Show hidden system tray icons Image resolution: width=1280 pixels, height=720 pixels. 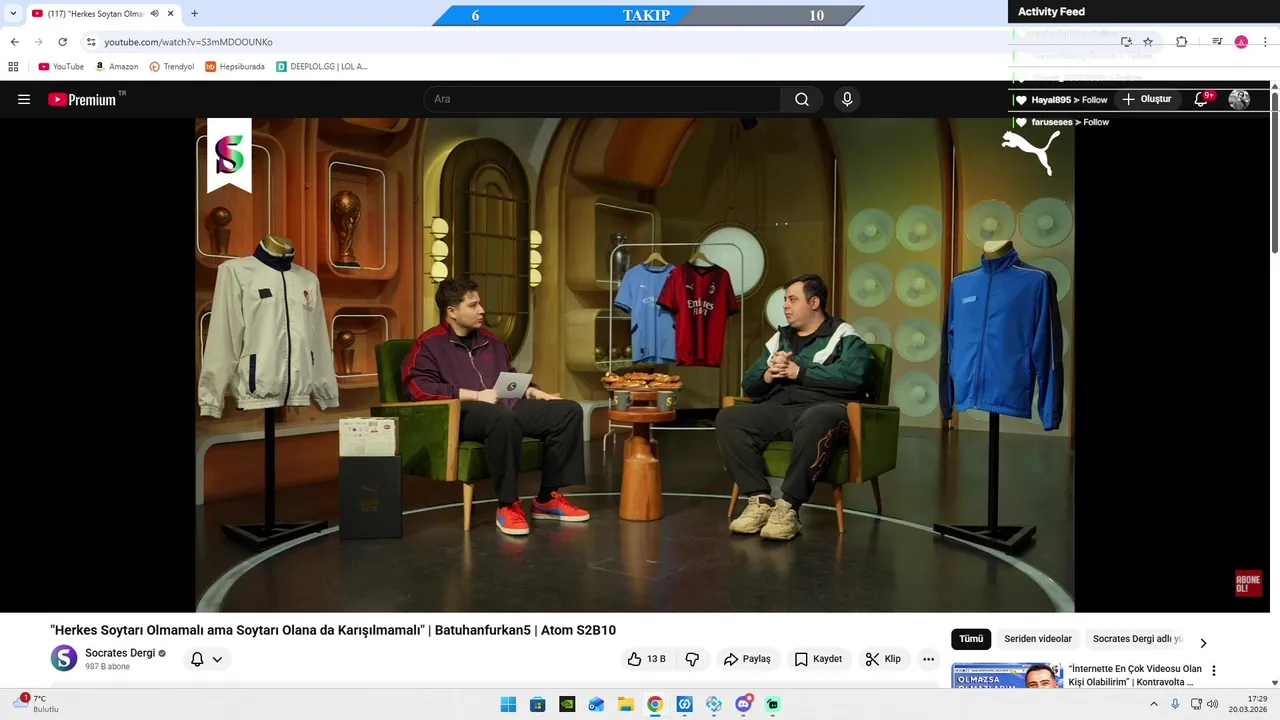pos(1154,704)
